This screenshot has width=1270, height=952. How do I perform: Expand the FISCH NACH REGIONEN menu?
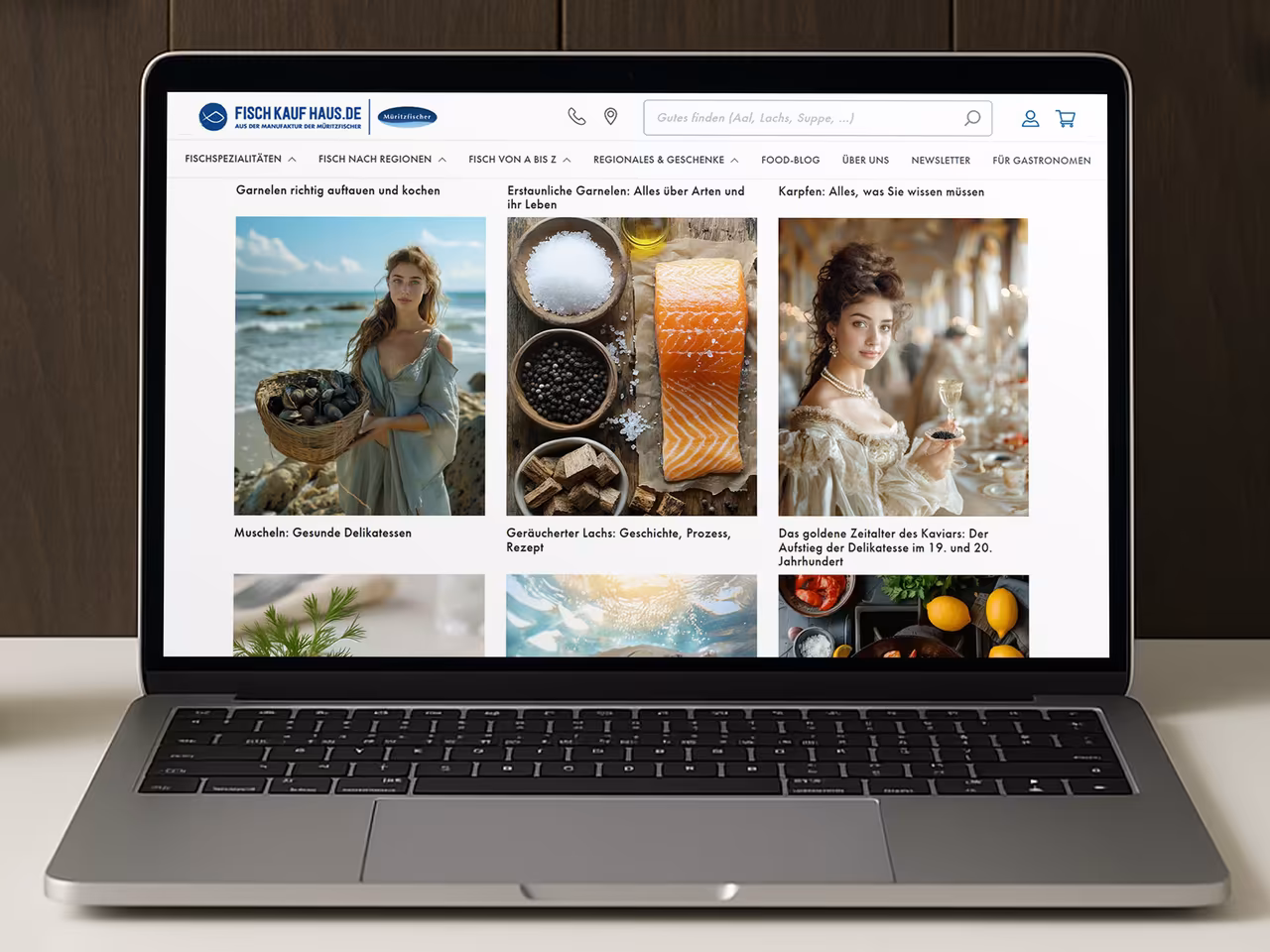pos(375,159)
